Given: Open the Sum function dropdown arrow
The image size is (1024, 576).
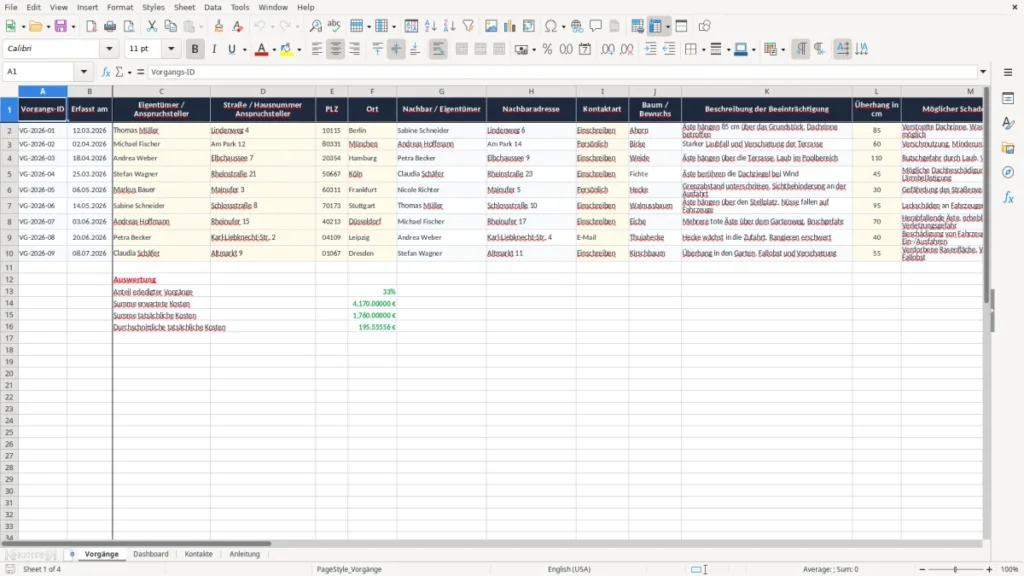Looking at the screenshot, I should (129, 72).
